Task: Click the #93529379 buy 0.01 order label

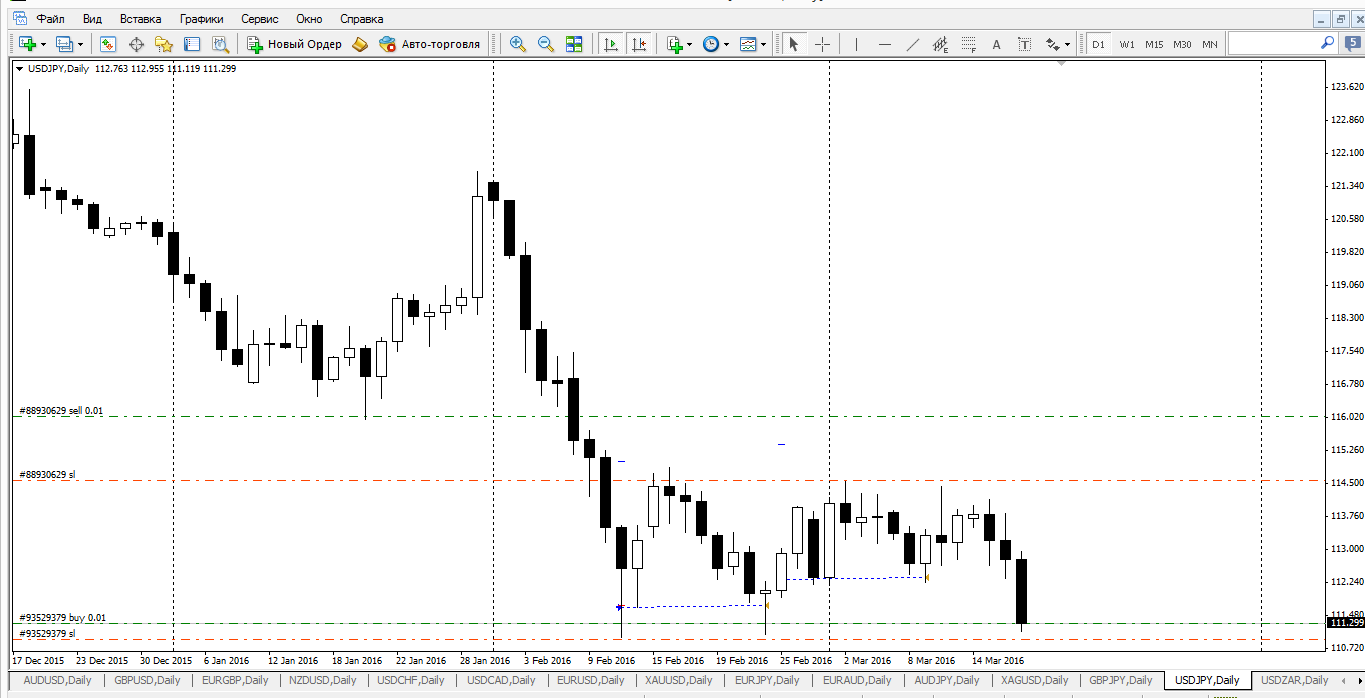Action: point(62,618)
